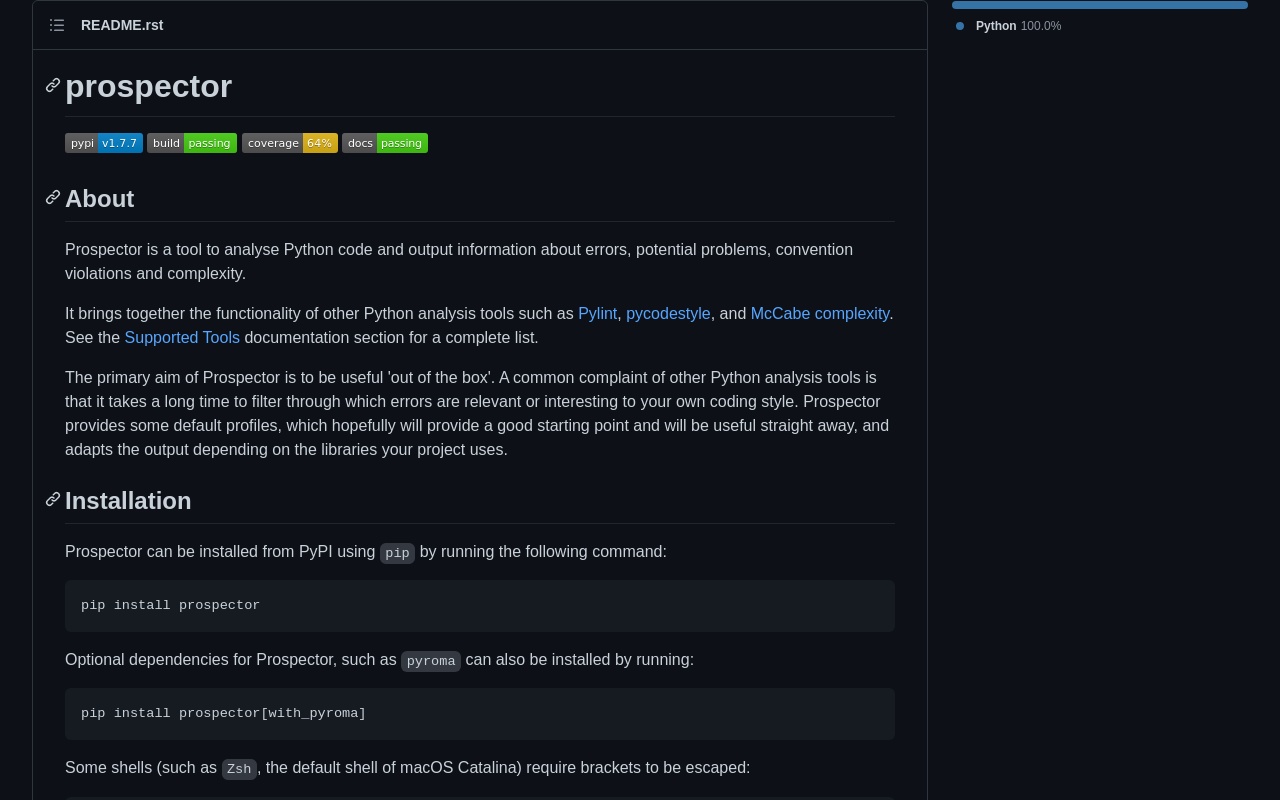Click the inline Zsh code label
1280x800 pixels.
239,769
